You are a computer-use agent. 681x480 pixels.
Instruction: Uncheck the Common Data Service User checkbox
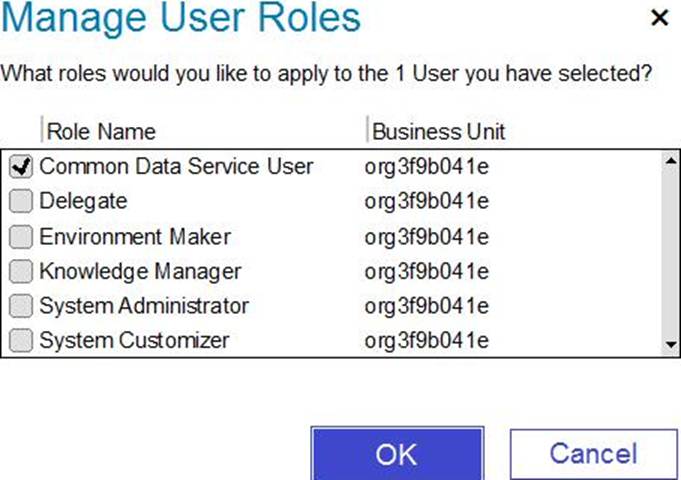click(21, 167)
